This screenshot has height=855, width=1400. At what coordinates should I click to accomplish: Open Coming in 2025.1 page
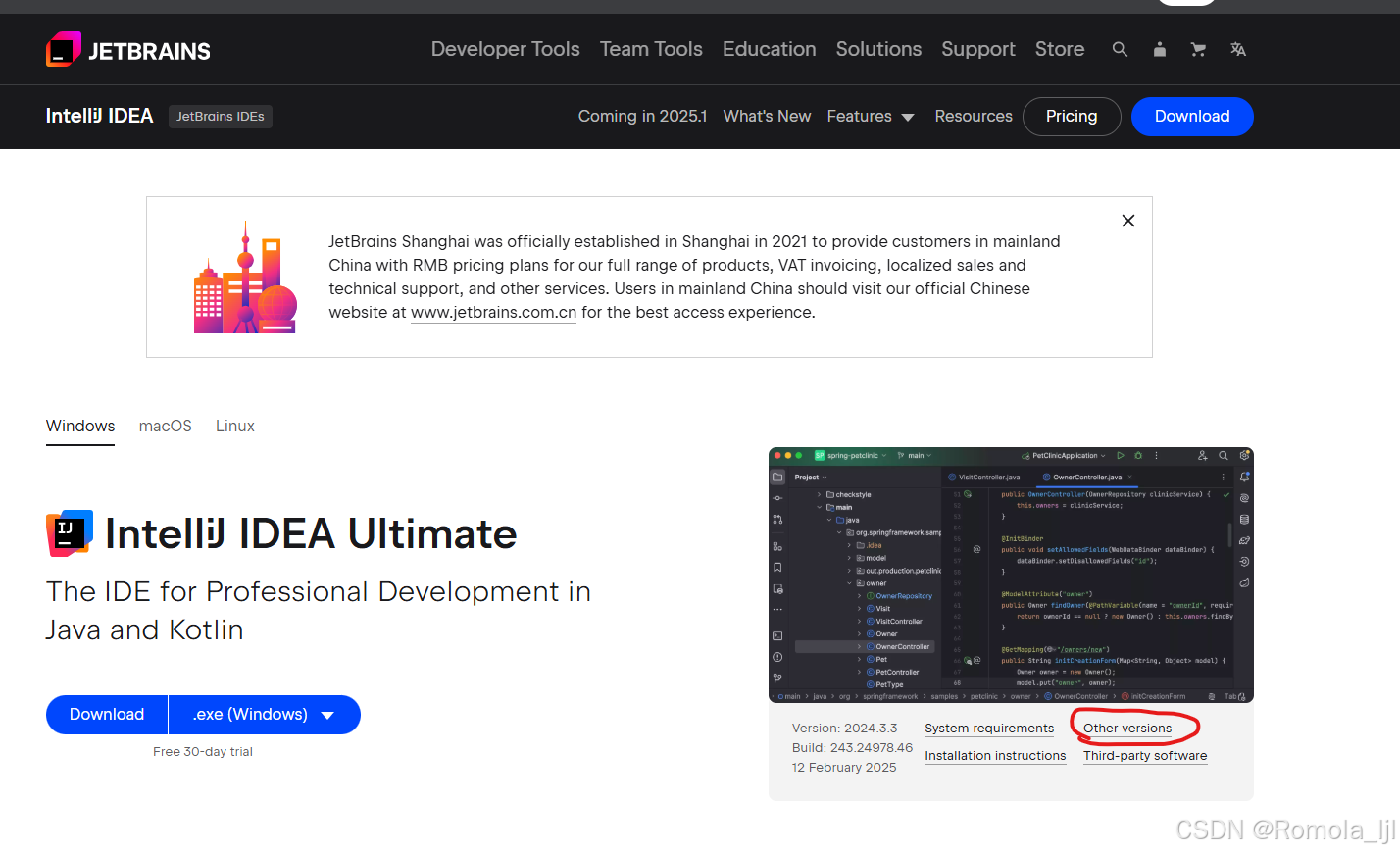(x=642, y=116)
